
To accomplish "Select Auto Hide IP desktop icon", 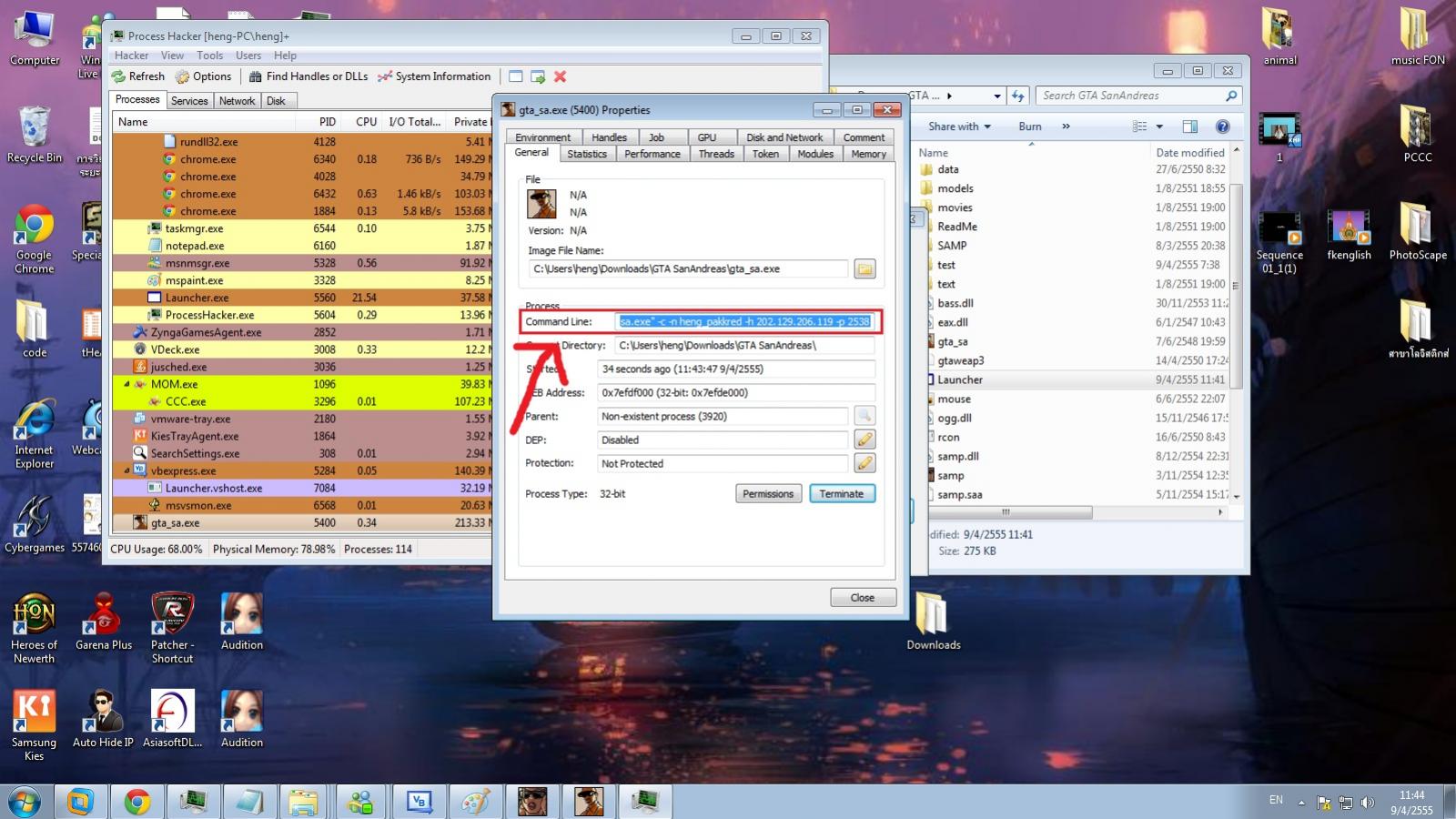I will pyautogui.click(x=104, y=719).
